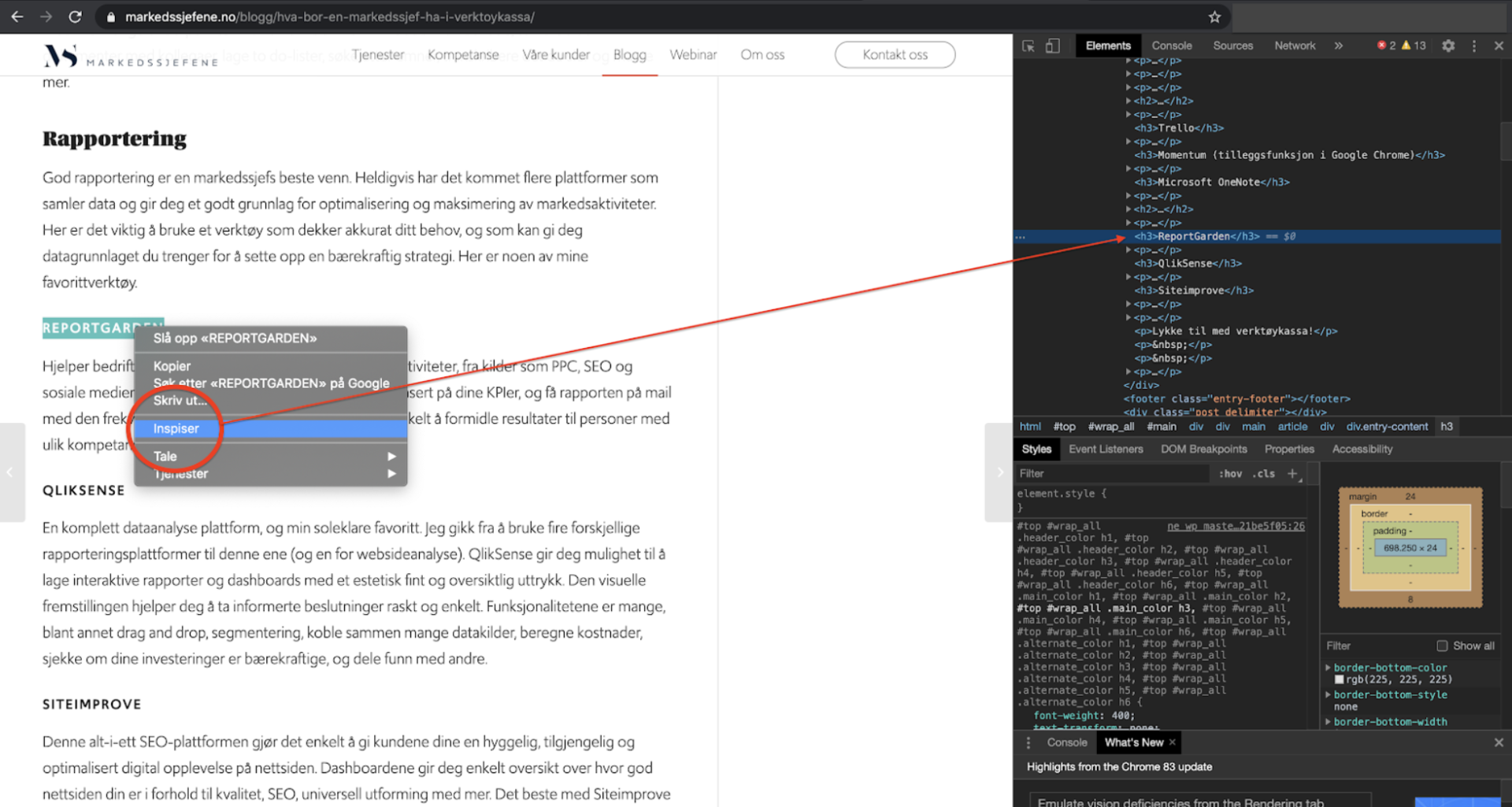Select the h3 Trello node
This screenshot has height=807, width=1512.
[1179, 128]
